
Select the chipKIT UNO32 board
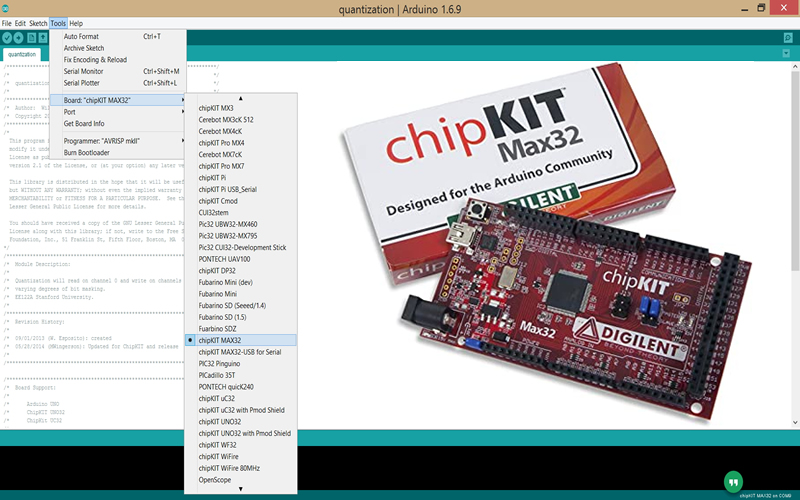pos(240,421)
